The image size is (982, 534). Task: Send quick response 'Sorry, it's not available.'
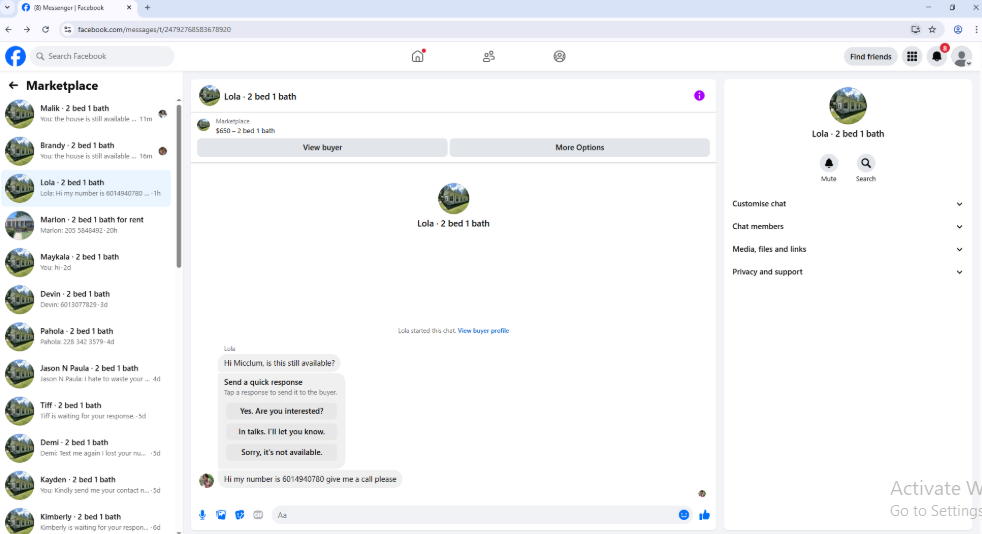[281, 452]
